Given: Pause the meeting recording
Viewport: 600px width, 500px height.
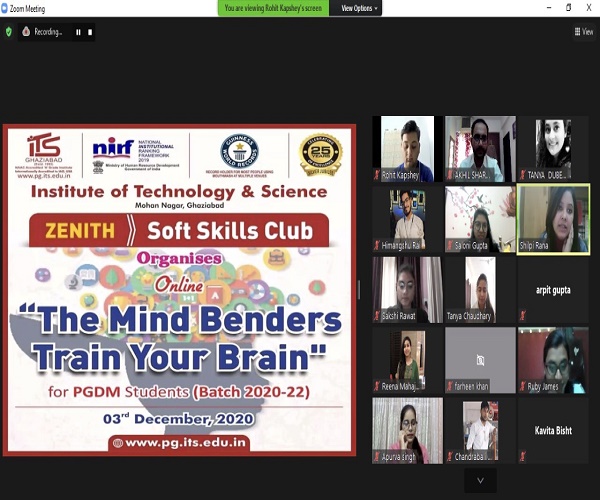Looking at the screenshot, I should 78,33.
